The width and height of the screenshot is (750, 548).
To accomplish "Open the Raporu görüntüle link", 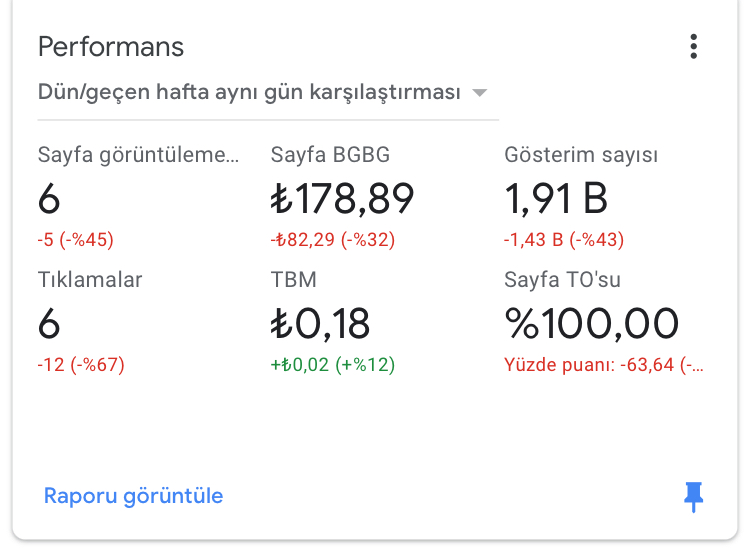I will point(133,496).
